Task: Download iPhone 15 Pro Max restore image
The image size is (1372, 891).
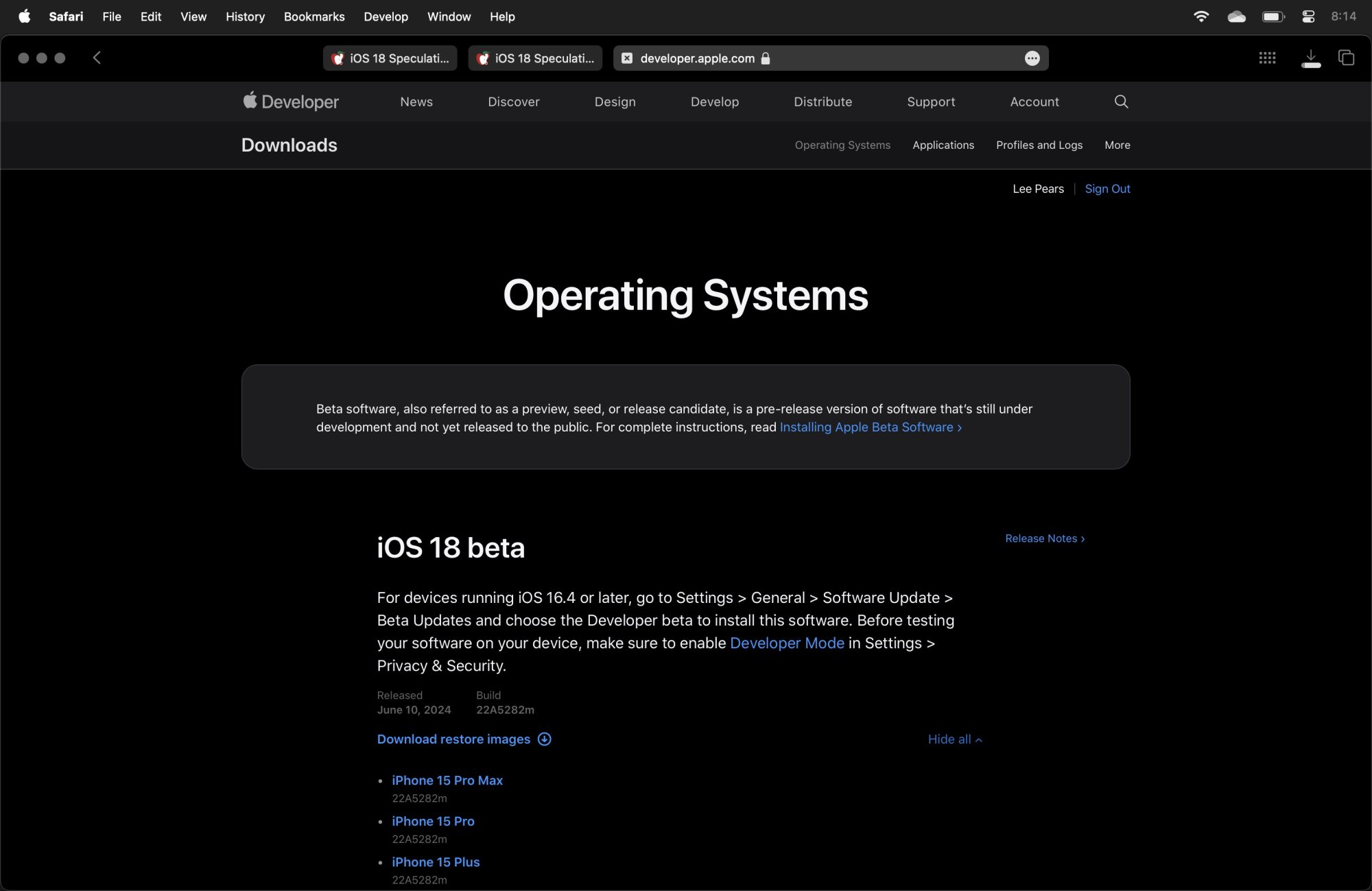Action: point(447,780)
